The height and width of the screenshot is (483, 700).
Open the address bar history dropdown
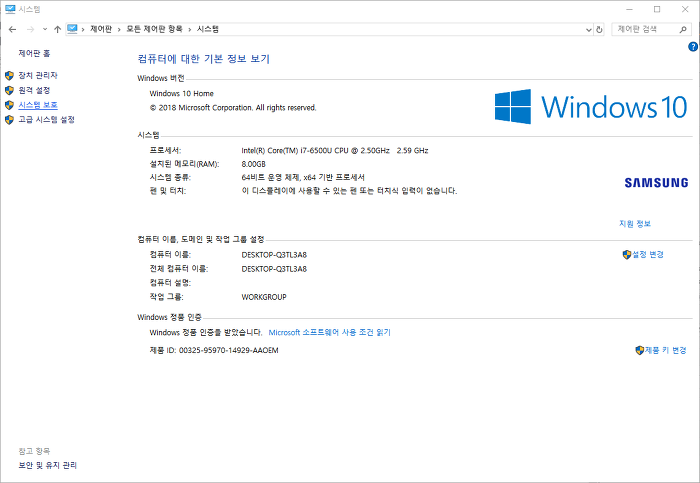(x=588, y=29)
